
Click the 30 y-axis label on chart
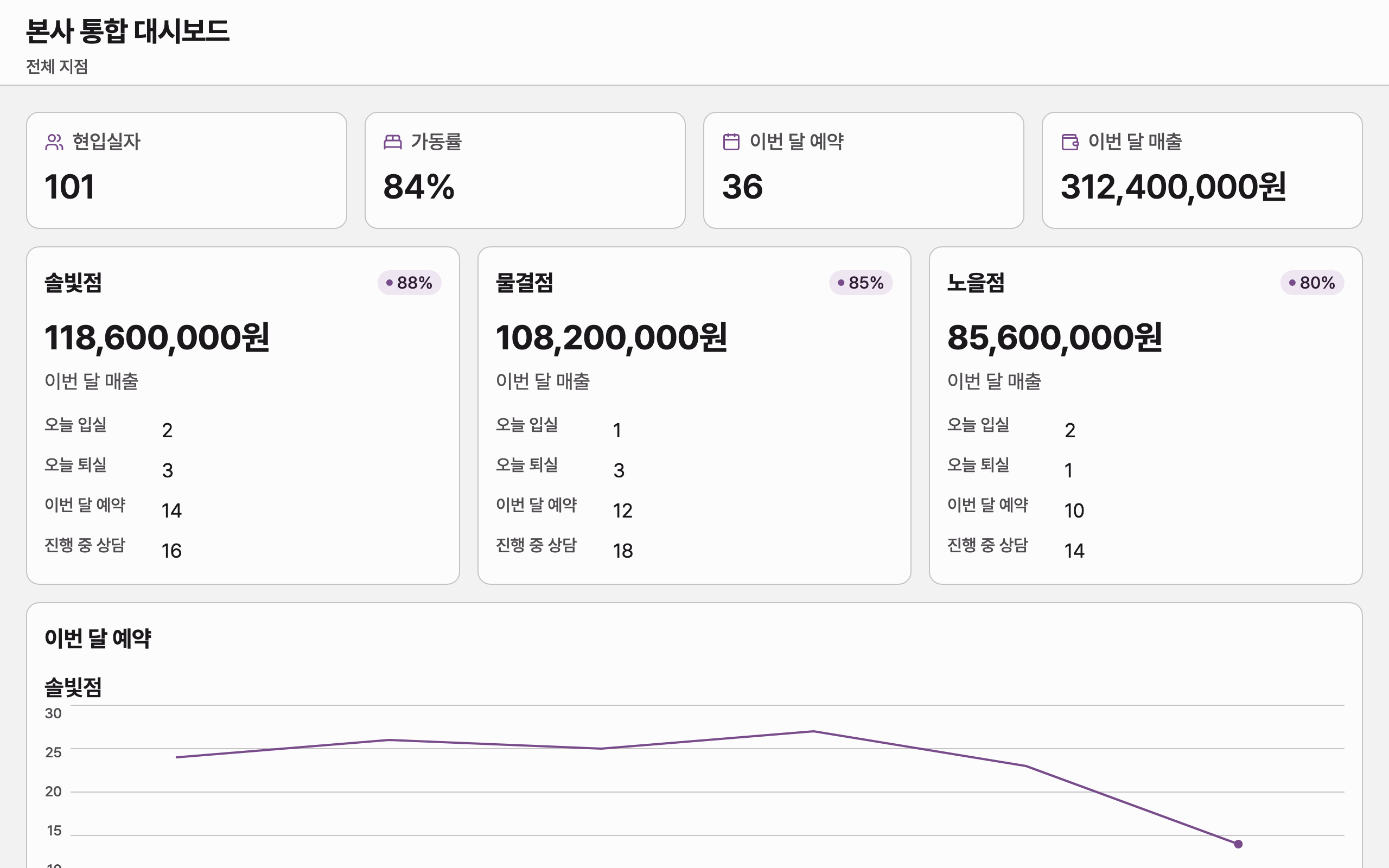coord(53,713)
